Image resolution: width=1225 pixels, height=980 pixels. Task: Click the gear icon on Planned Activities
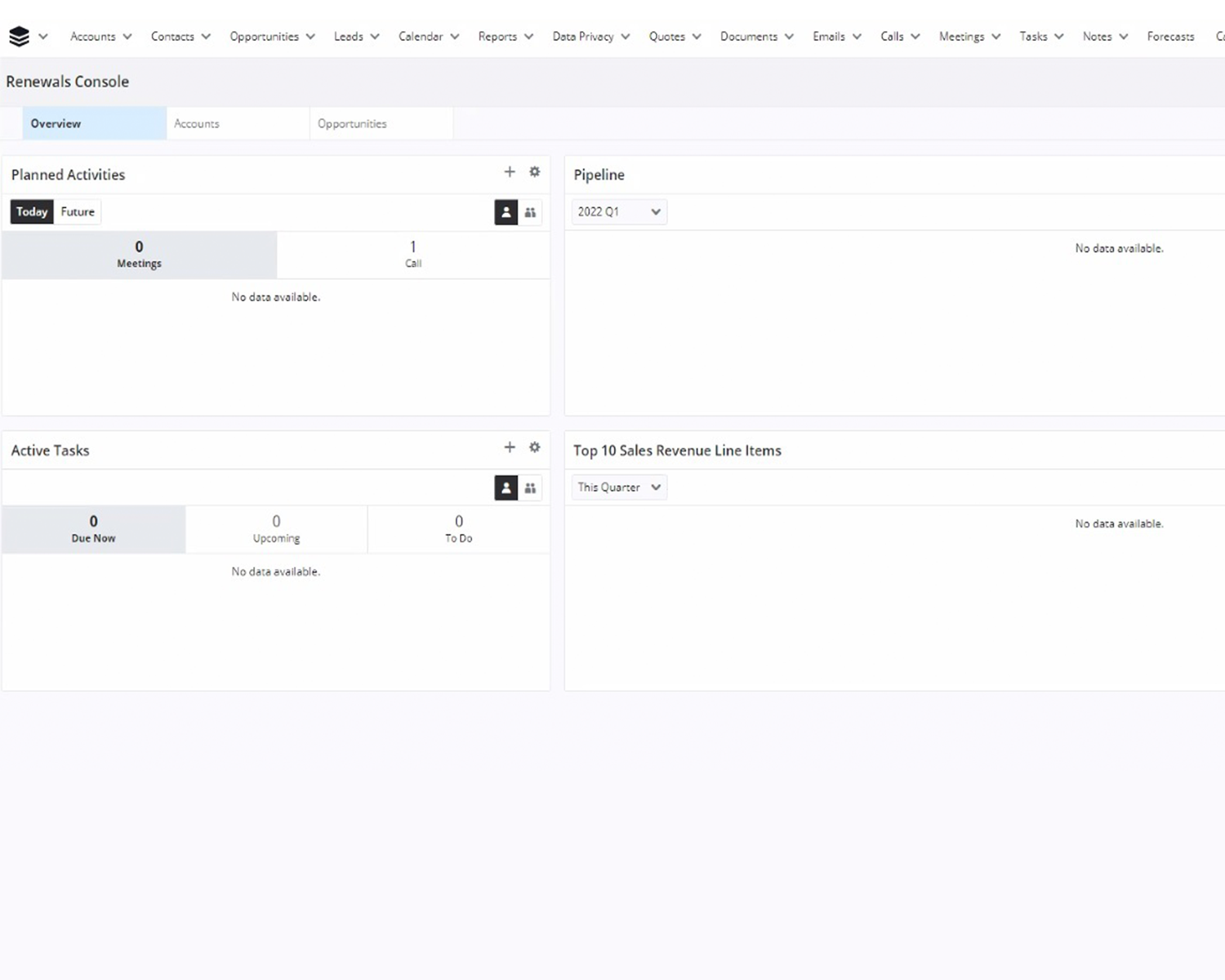(x=534, y=171)
